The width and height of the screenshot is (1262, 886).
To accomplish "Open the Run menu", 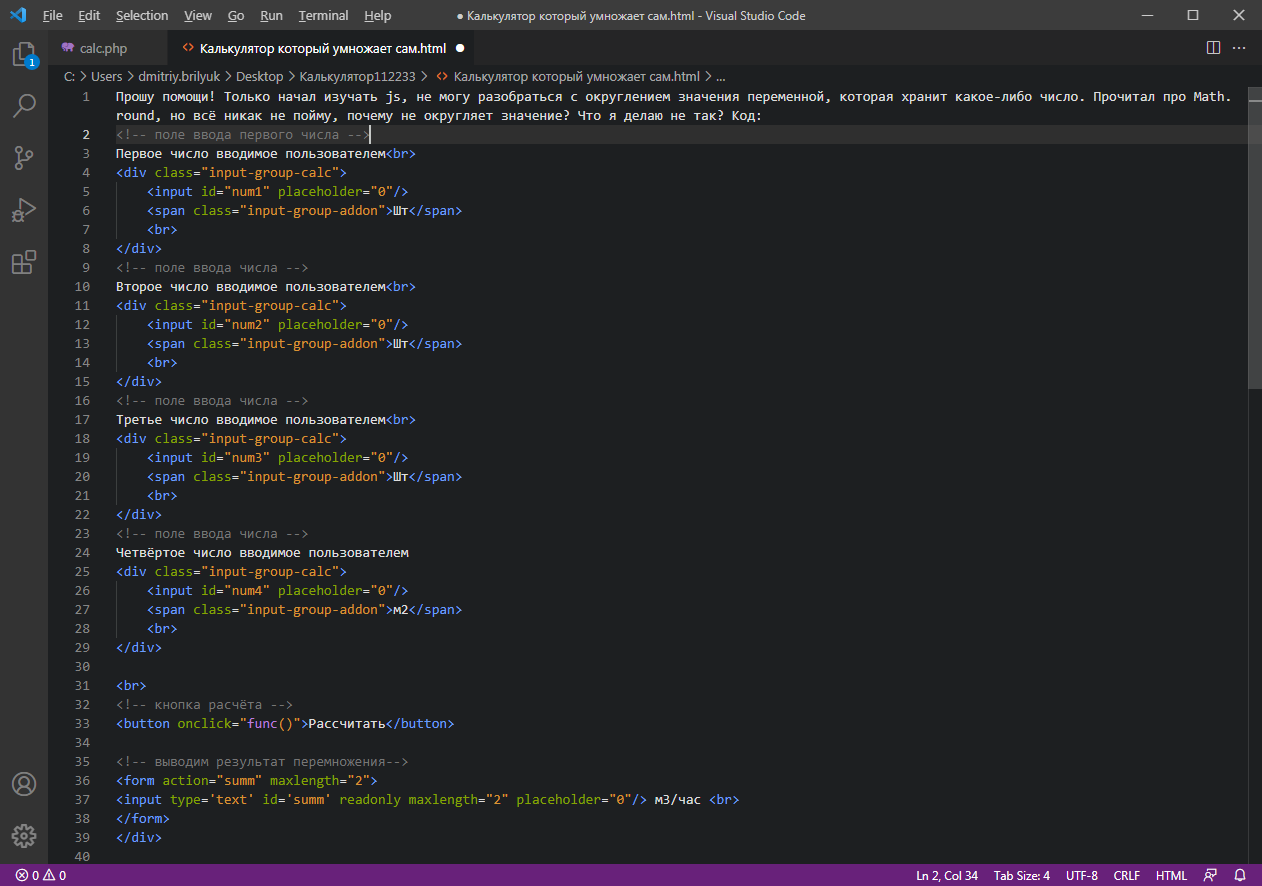I will (x=271, y=16).
